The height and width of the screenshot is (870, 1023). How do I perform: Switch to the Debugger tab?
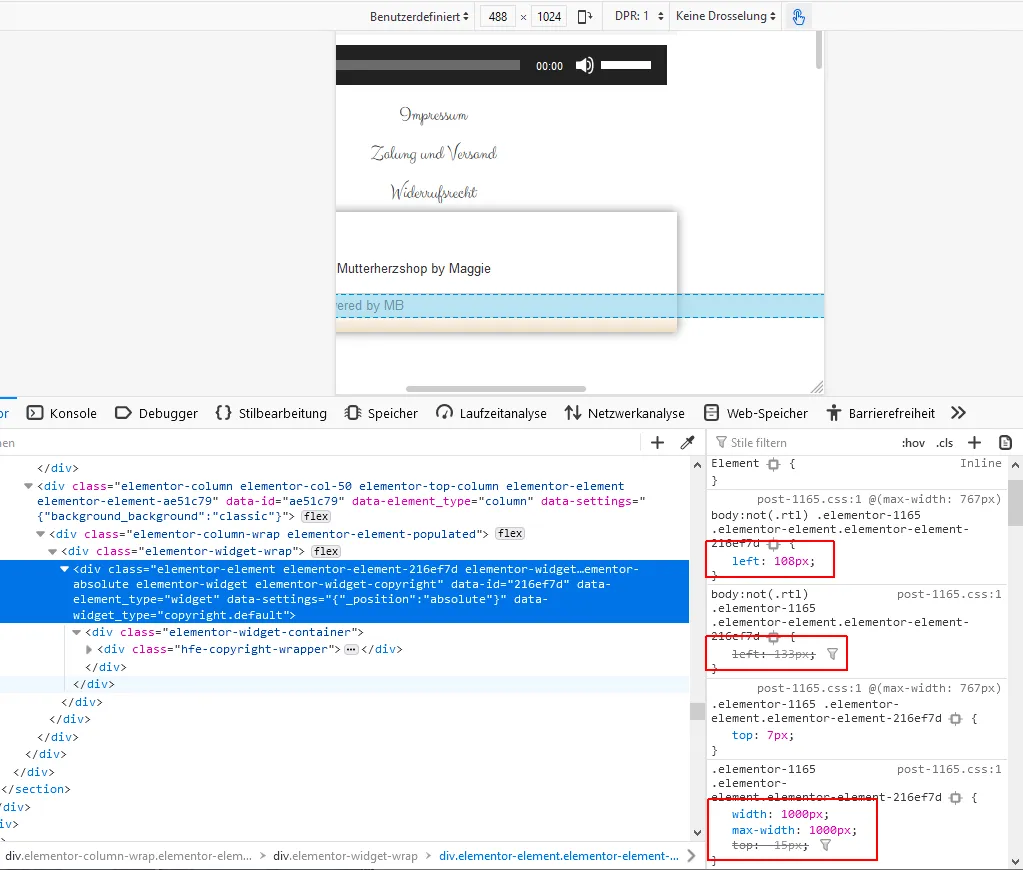coord(156,413)
